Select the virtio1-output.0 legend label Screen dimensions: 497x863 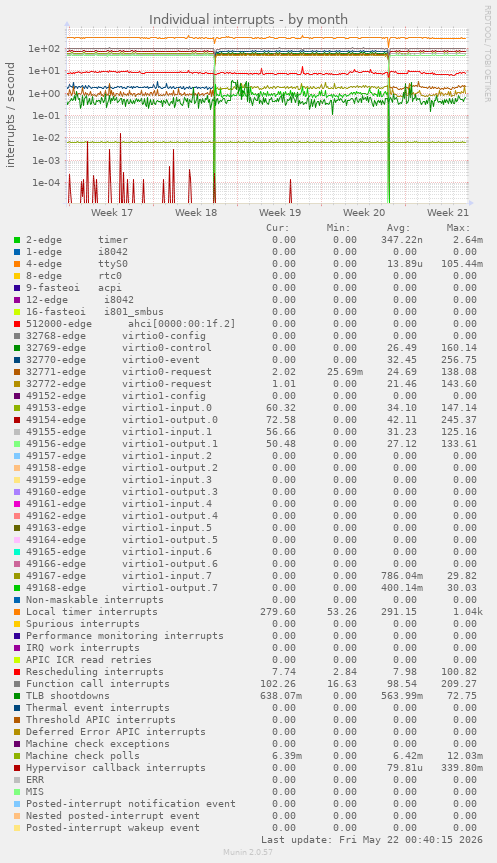pos(170,420)
